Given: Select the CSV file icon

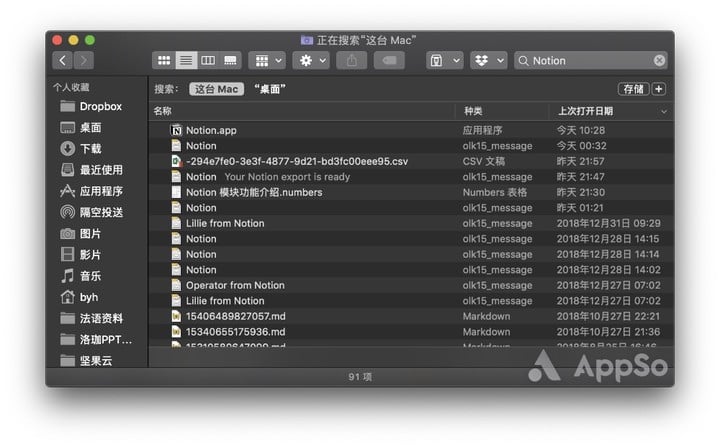Looking at the screenshot, I should [176, 161].
